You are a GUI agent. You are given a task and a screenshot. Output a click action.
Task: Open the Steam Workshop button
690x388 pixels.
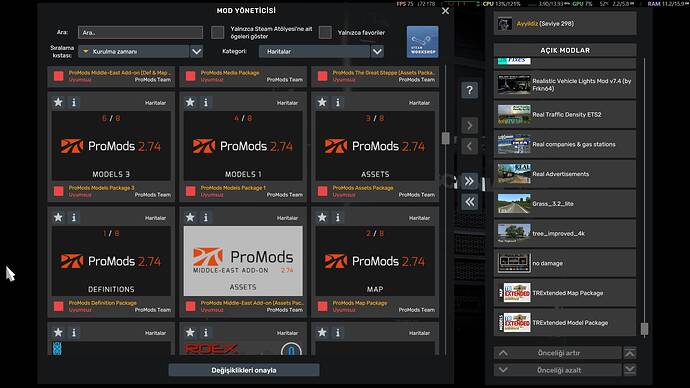click(x=422, y=42)
